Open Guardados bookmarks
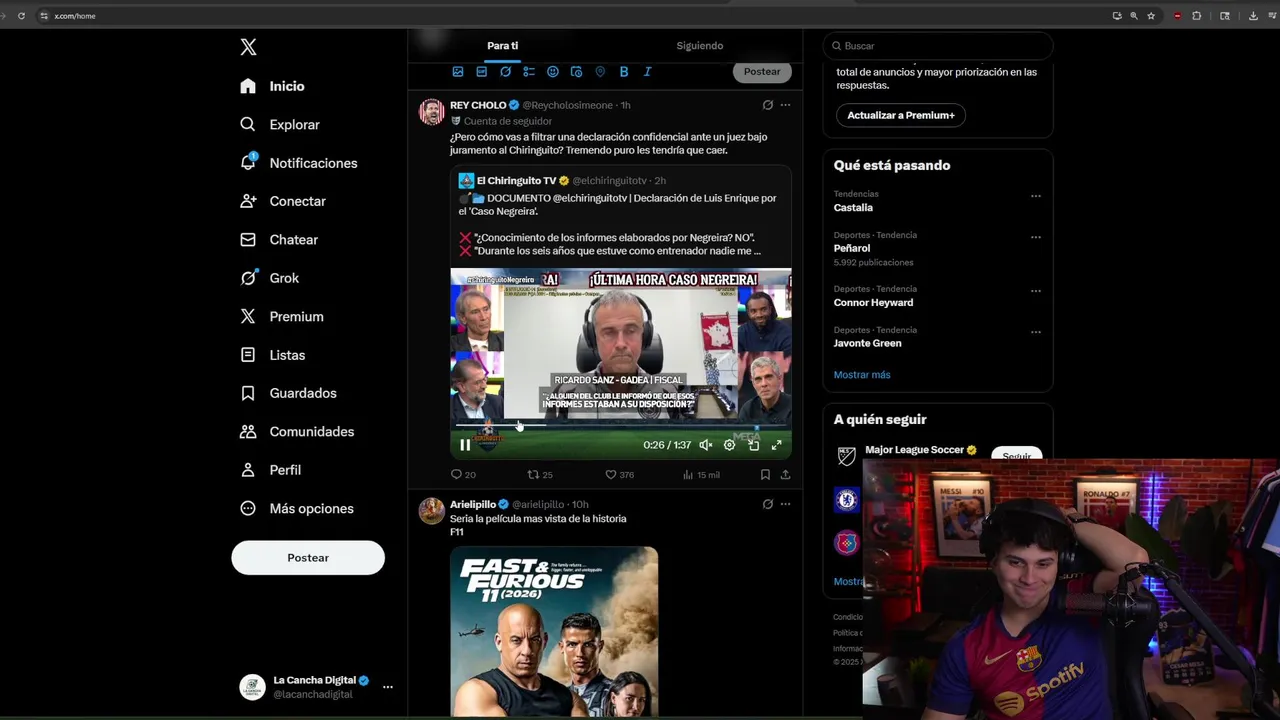 pos(288,393)
